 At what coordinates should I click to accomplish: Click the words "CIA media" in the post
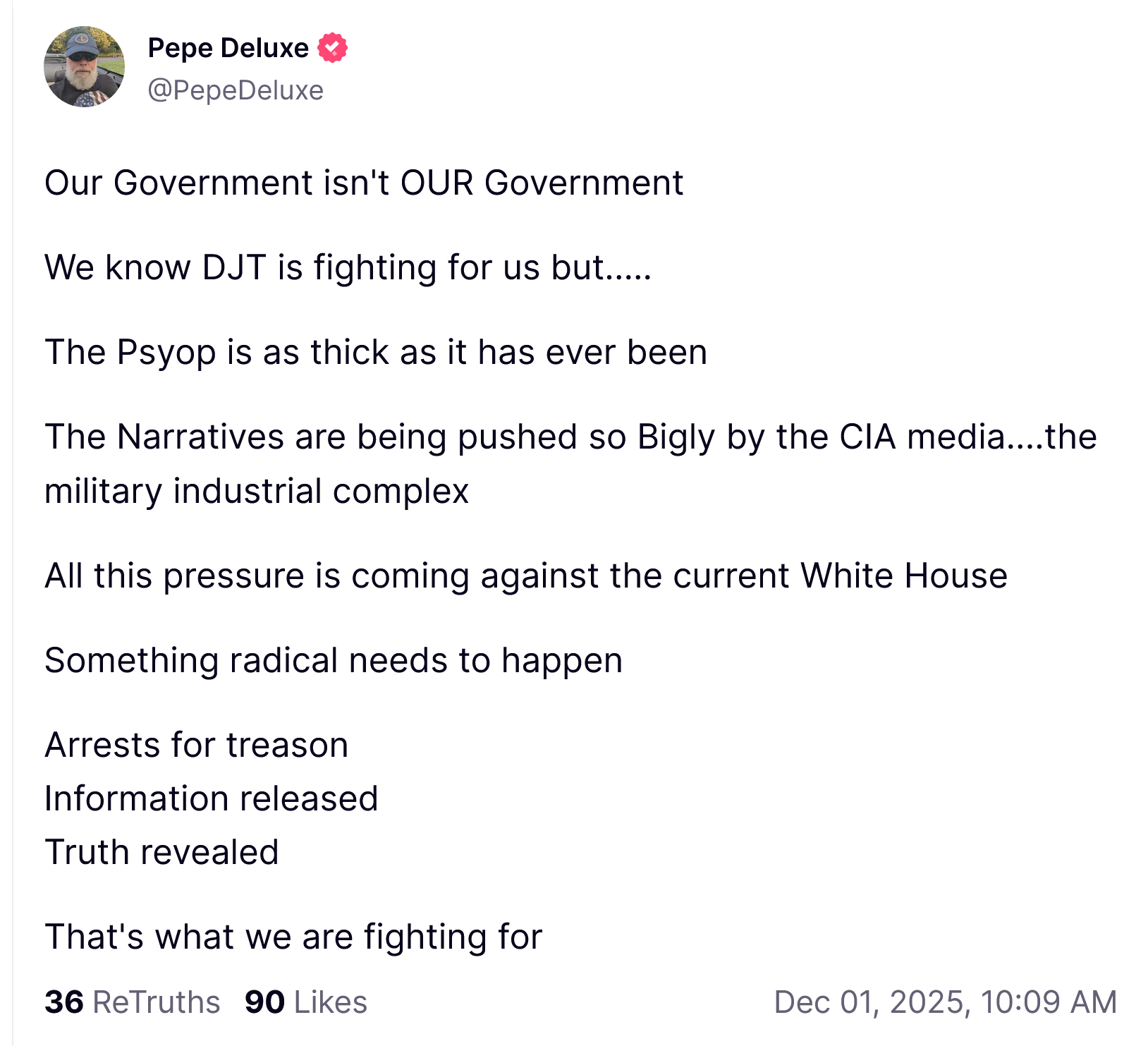(x=922, y=437)
